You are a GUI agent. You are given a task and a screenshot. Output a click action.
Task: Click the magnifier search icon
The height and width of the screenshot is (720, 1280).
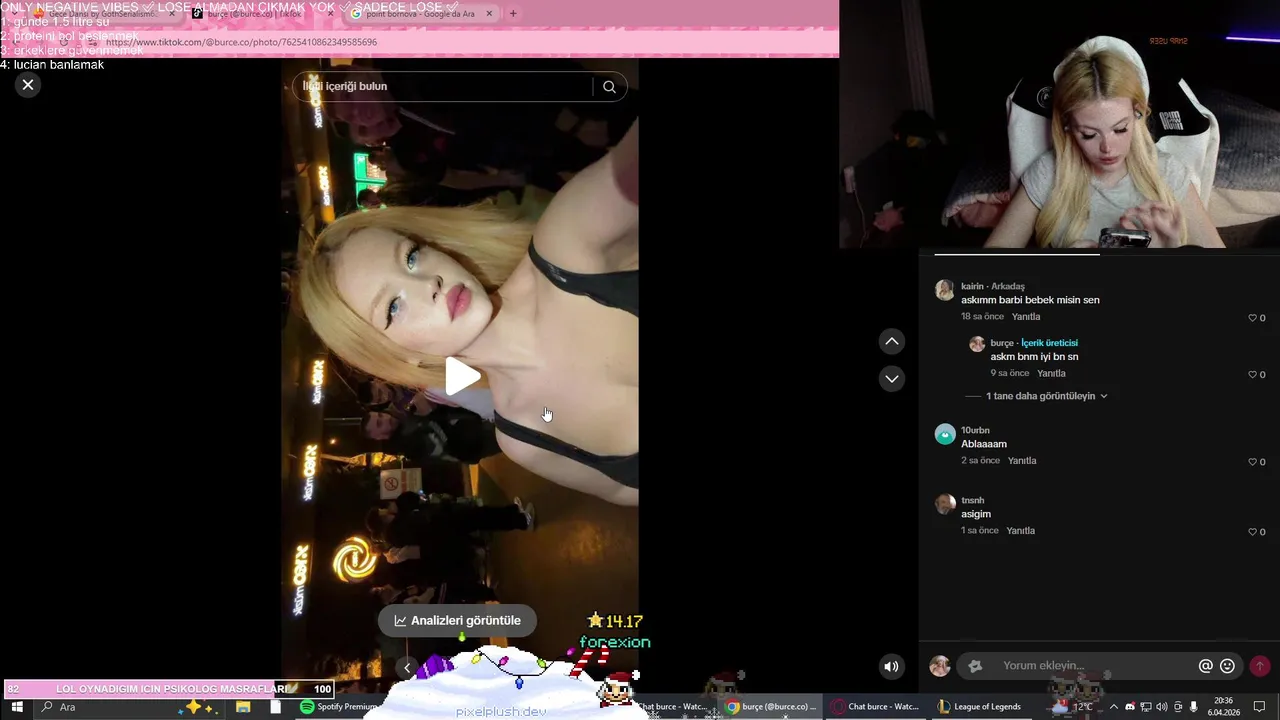click(609, 87)
